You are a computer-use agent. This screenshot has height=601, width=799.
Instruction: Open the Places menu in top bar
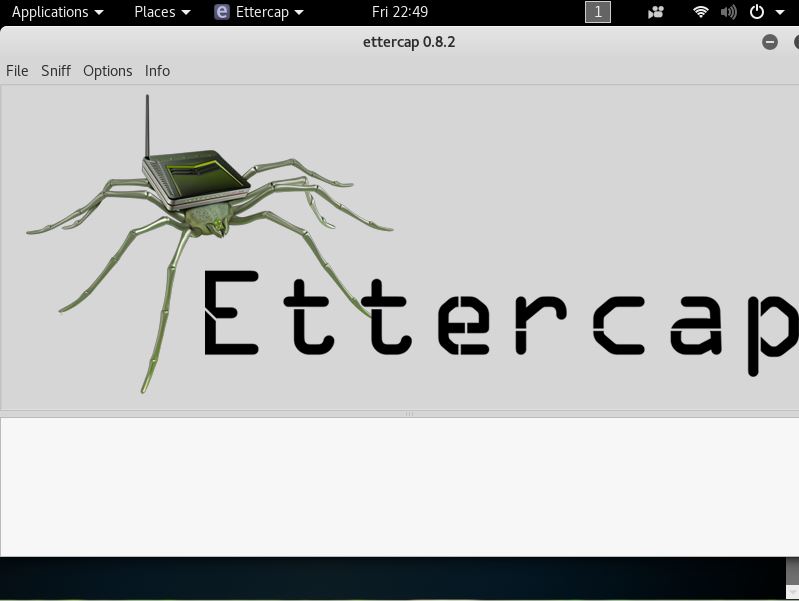click(162, 12)
